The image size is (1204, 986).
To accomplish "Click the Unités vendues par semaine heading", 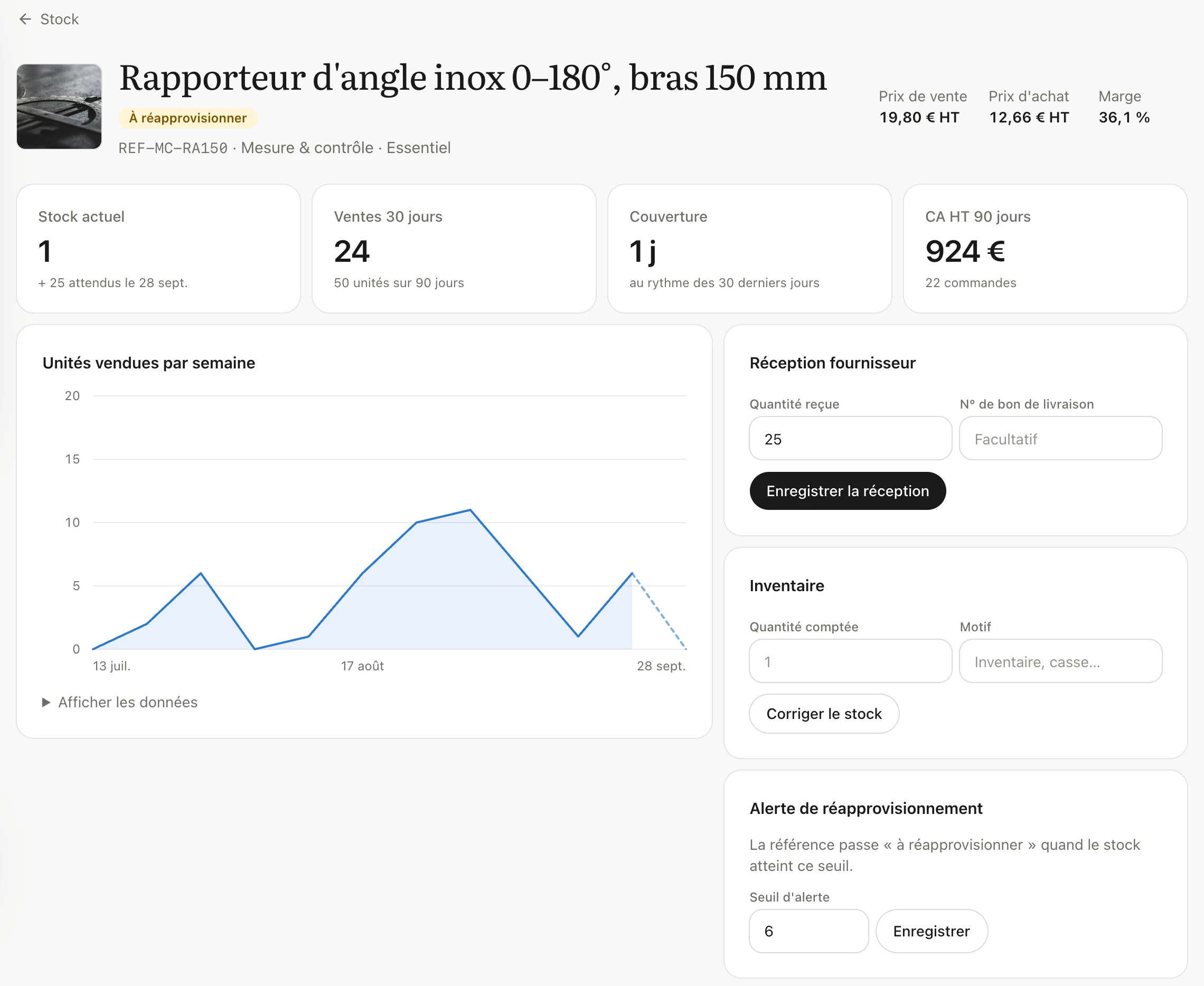I will click(149, 363).
